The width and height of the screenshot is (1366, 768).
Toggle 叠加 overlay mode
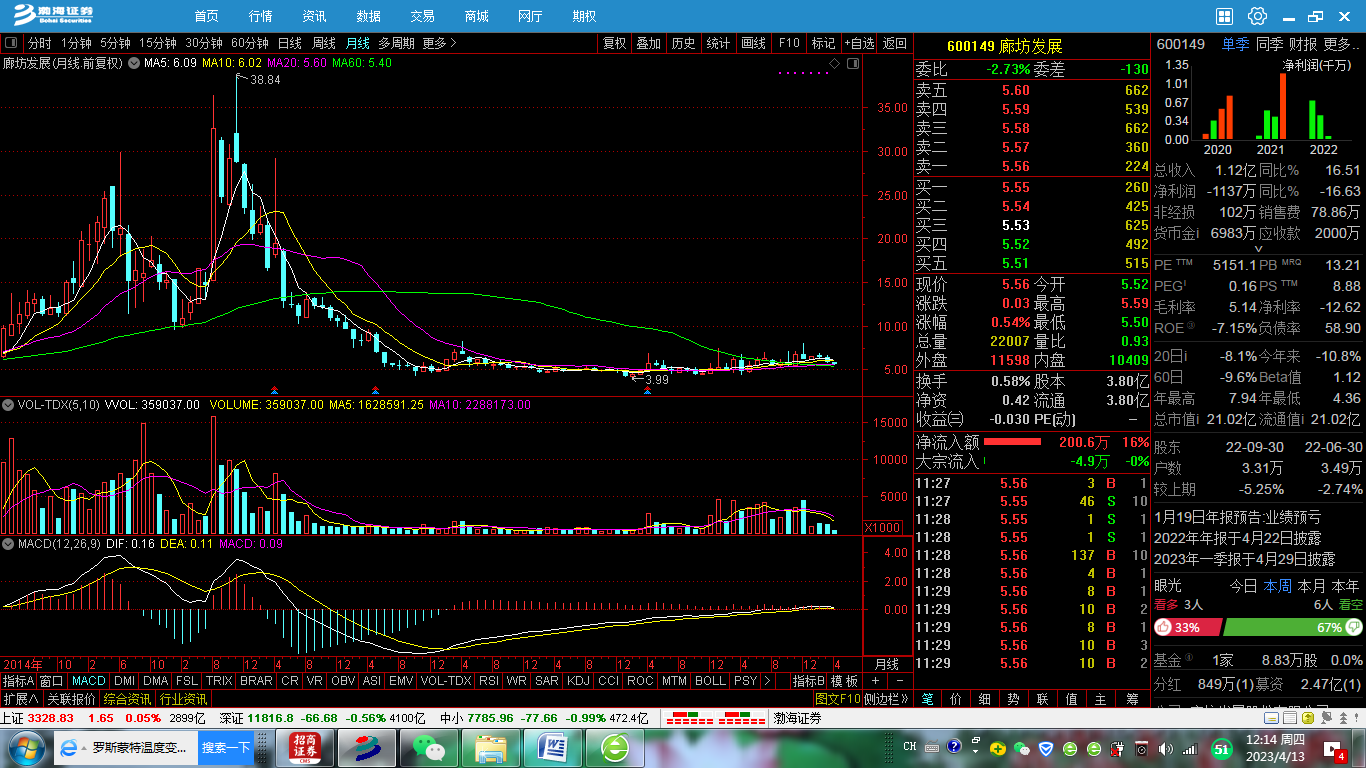pyautogui.click(x=649, y=43)
